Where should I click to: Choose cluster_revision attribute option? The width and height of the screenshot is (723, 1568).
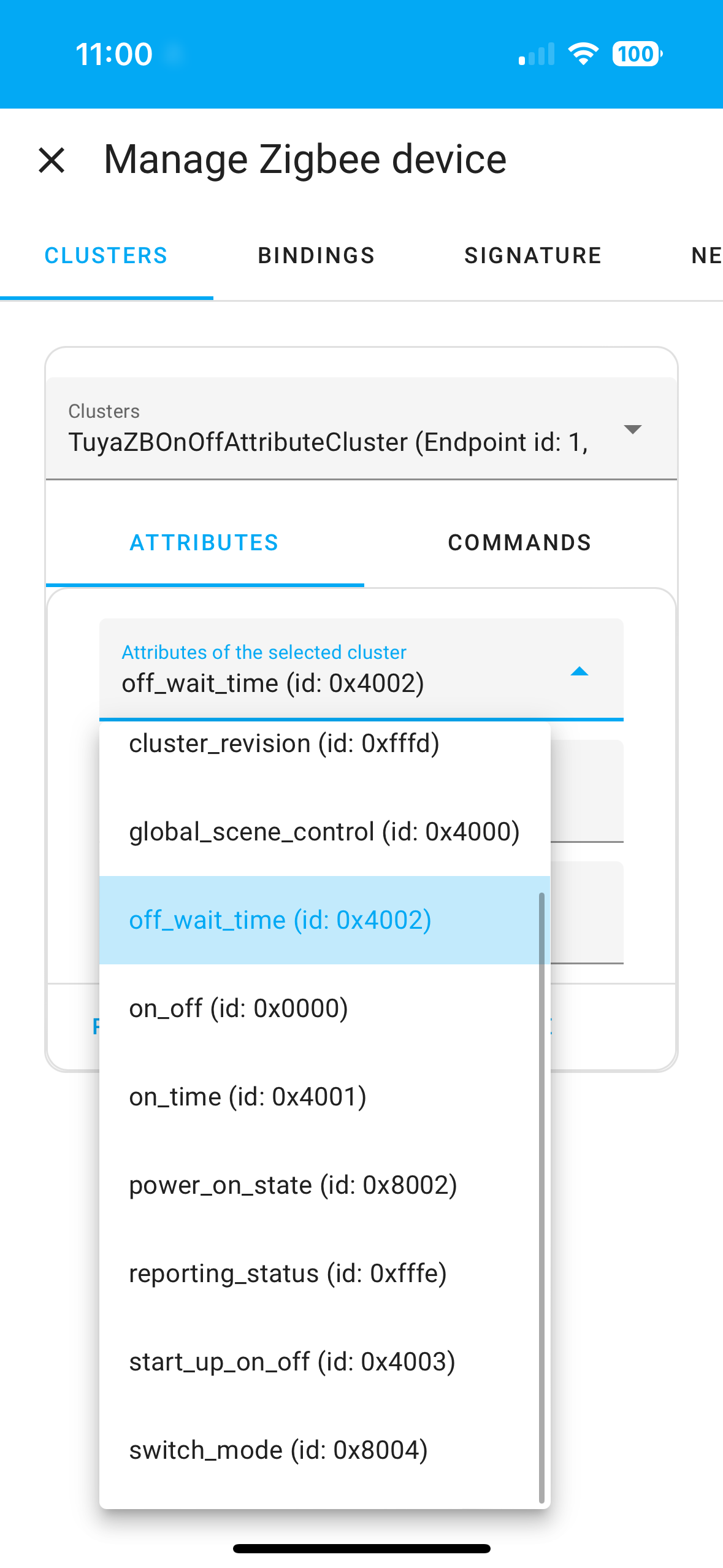[x=285, y=744]
